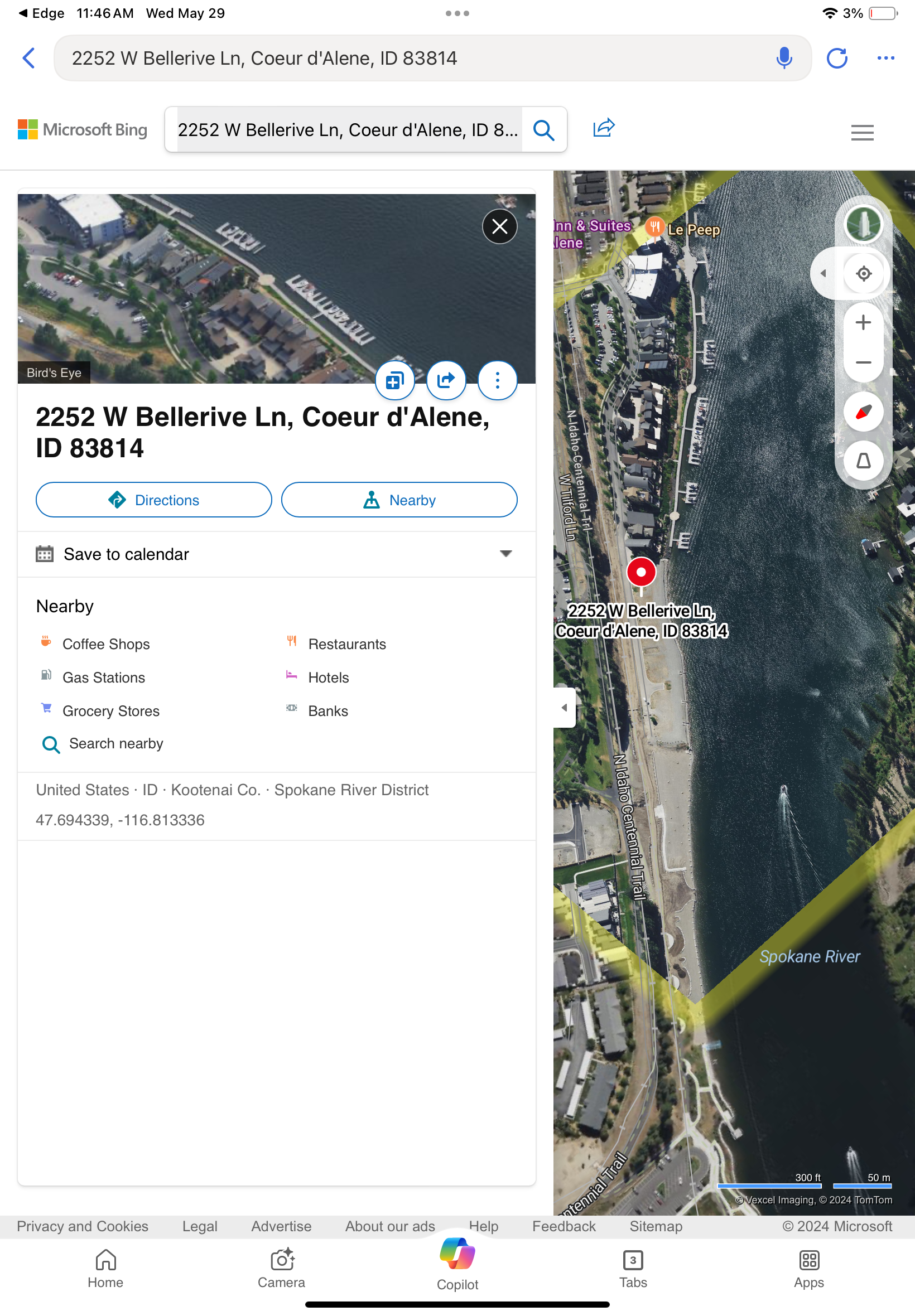Viewport: 915px width, 1316px height.
Task: Find nearby Coffee Shops
Action: pyautogui.click(x=106, y=644)
